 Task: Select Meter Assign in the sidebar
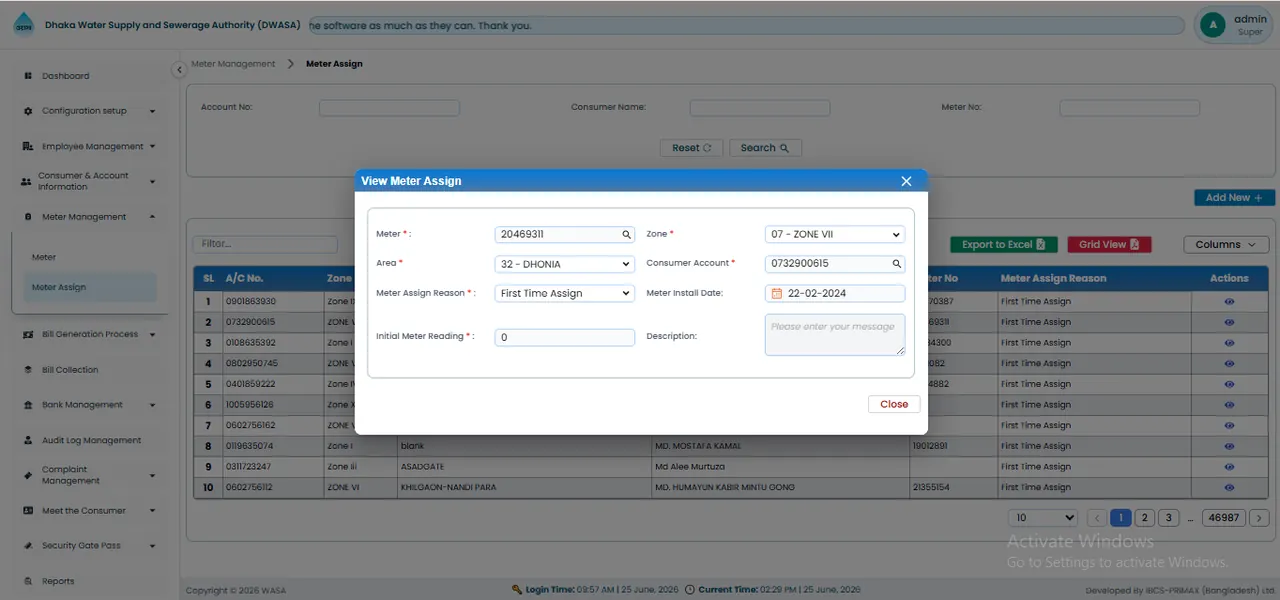[90, 288]
